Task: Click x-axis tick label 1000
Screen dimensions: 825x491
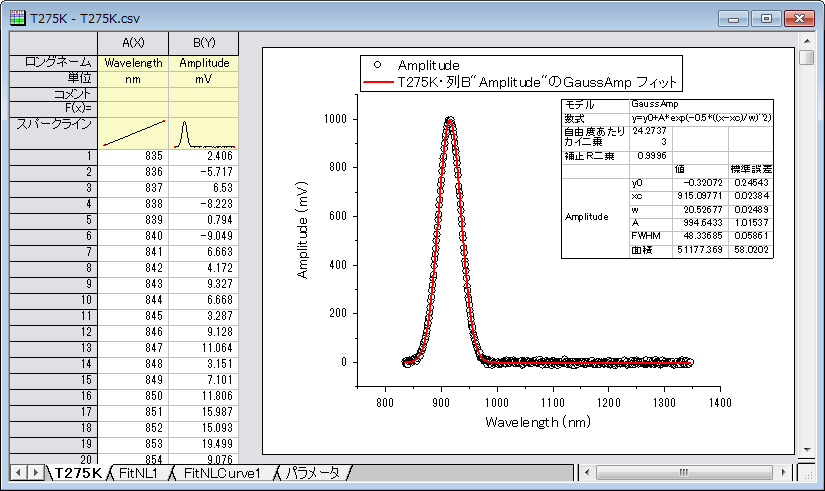Action: coord(497,403)
